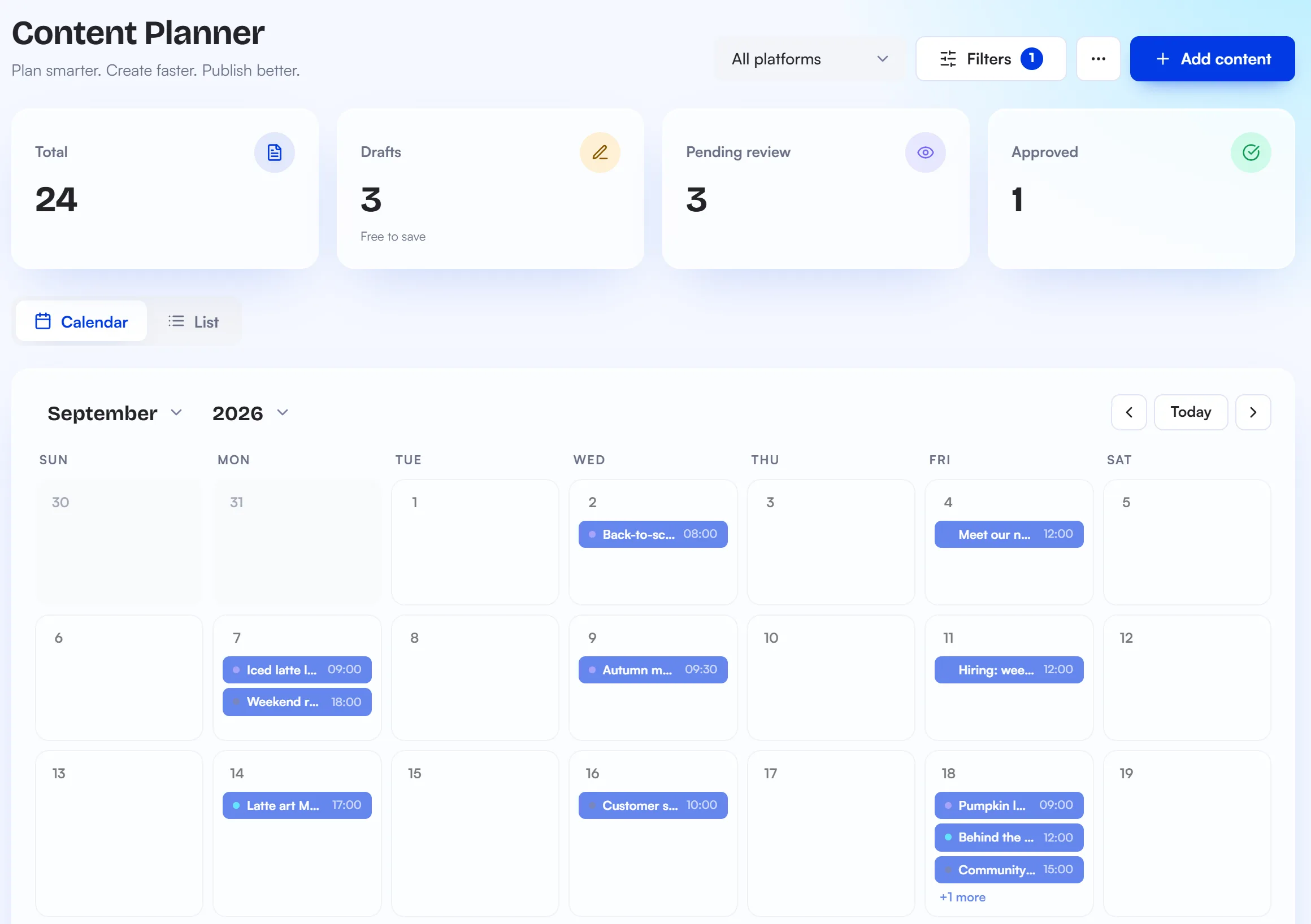This screenshot has height=924, width=1311.
Task: Select the September 10 day cell
Action: pyautogui.click(x=831, y=677)
